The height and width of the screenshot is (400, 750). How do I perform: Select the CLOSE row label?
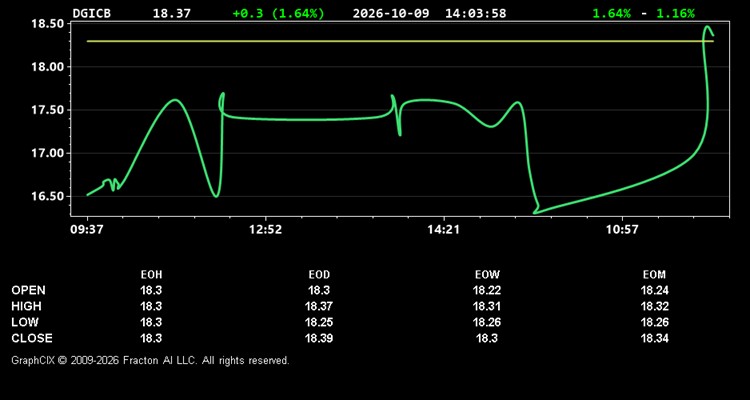click(x=32, y=338)
